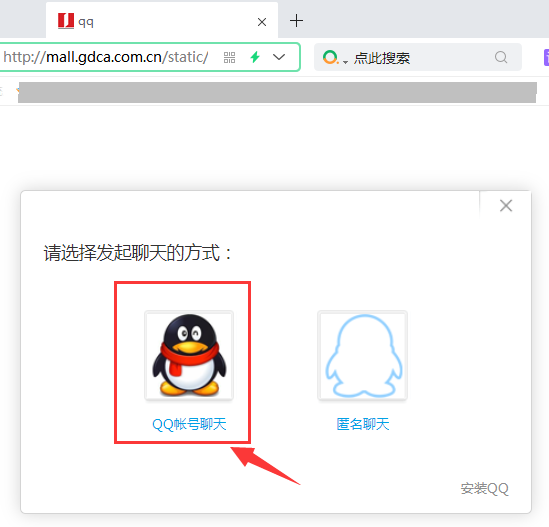Click the QR code icon in address bar

pos(229,57)
